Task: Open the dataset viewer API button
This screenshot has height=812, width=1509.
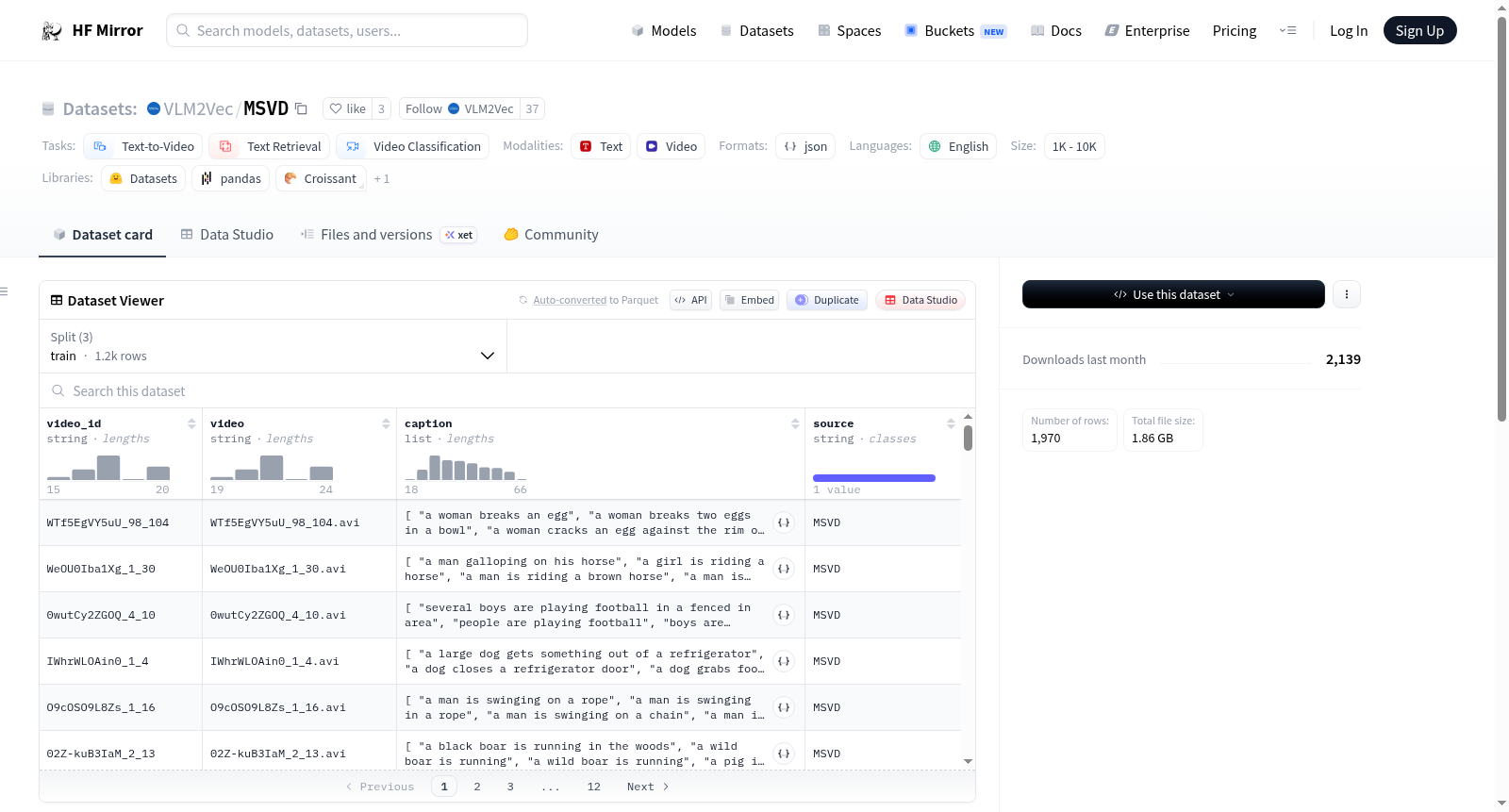Action: click(690, 300)
